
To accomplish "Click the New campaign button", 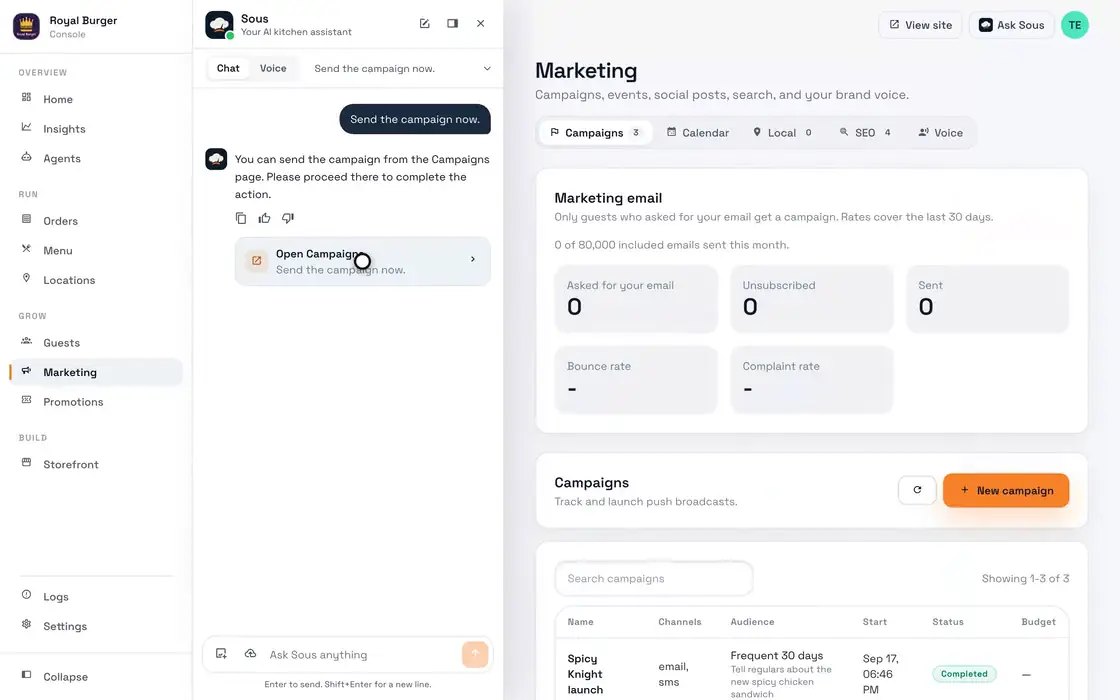I will [1006, 490].
